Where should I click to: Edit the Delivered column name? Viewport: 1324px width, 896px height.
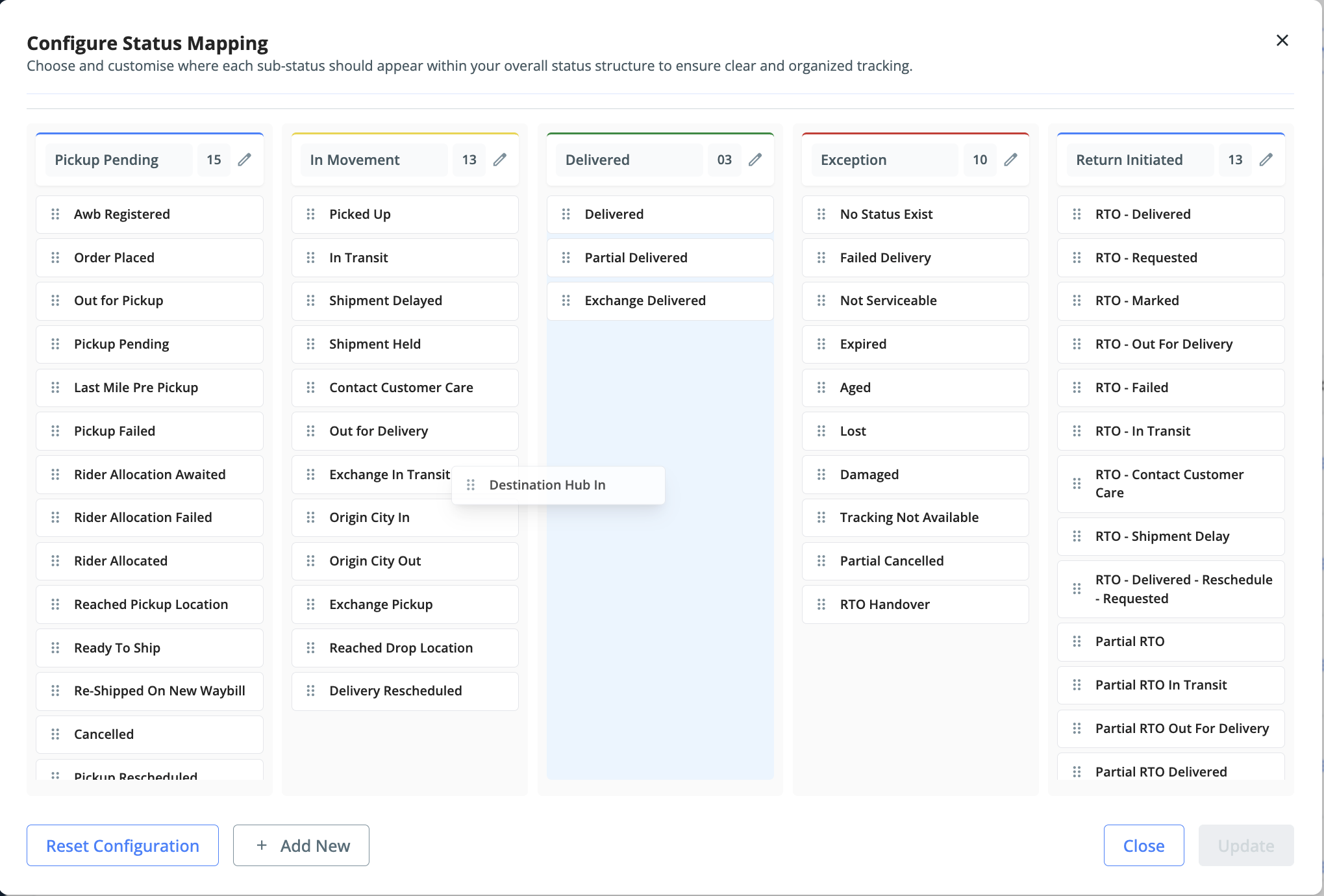[755, 160]
